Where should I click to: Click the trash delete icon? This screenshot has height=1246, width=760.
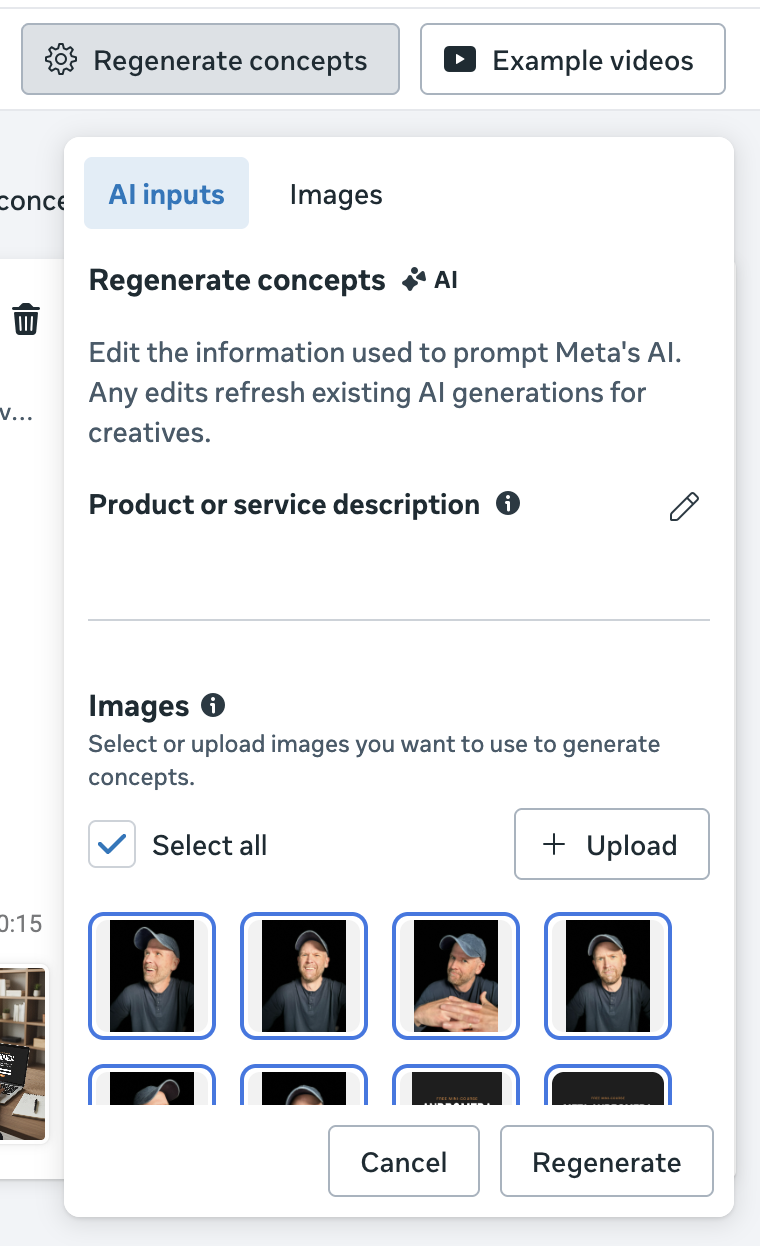26,320
